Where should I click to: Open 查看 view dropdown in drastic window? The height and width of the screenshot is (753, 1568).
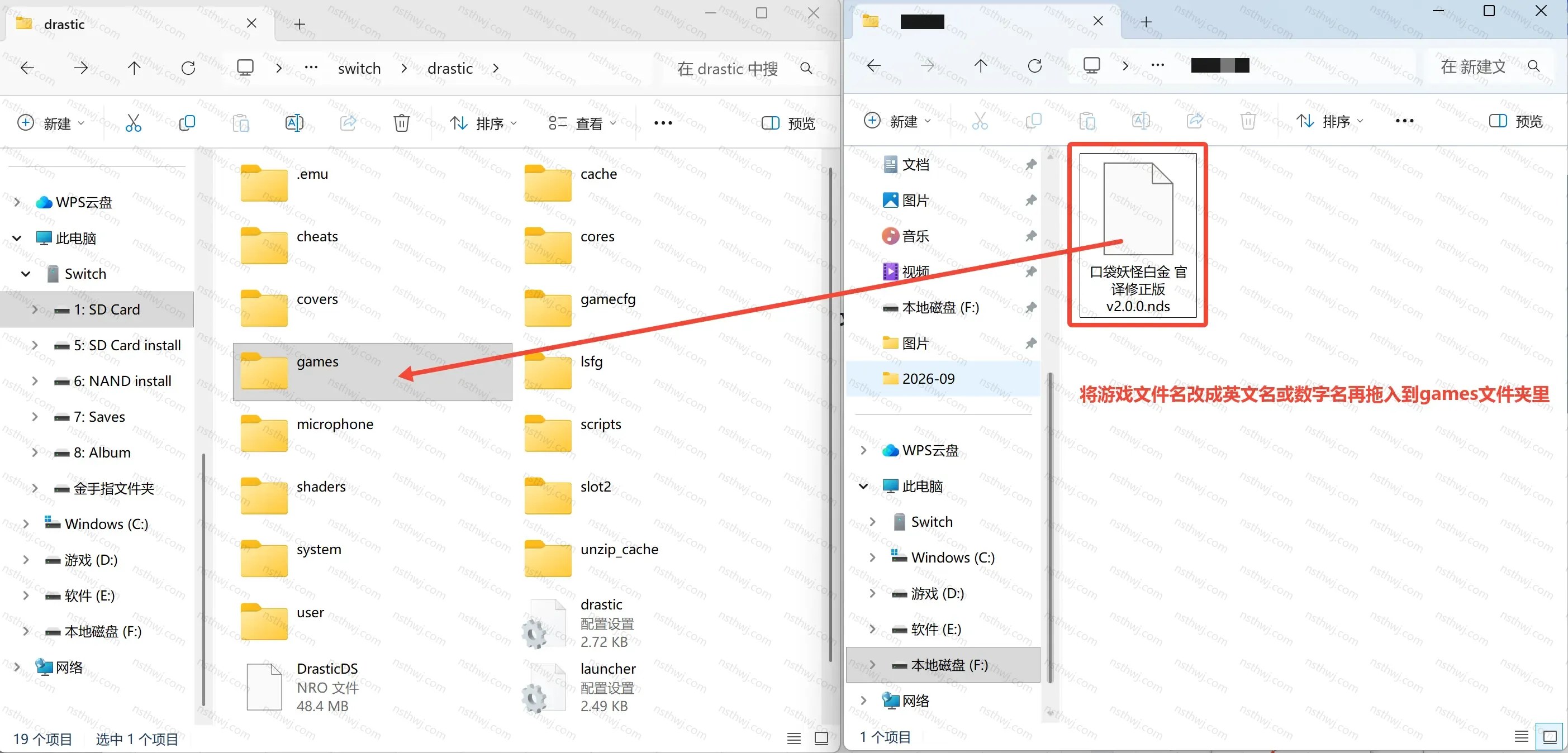coord(582,123)
